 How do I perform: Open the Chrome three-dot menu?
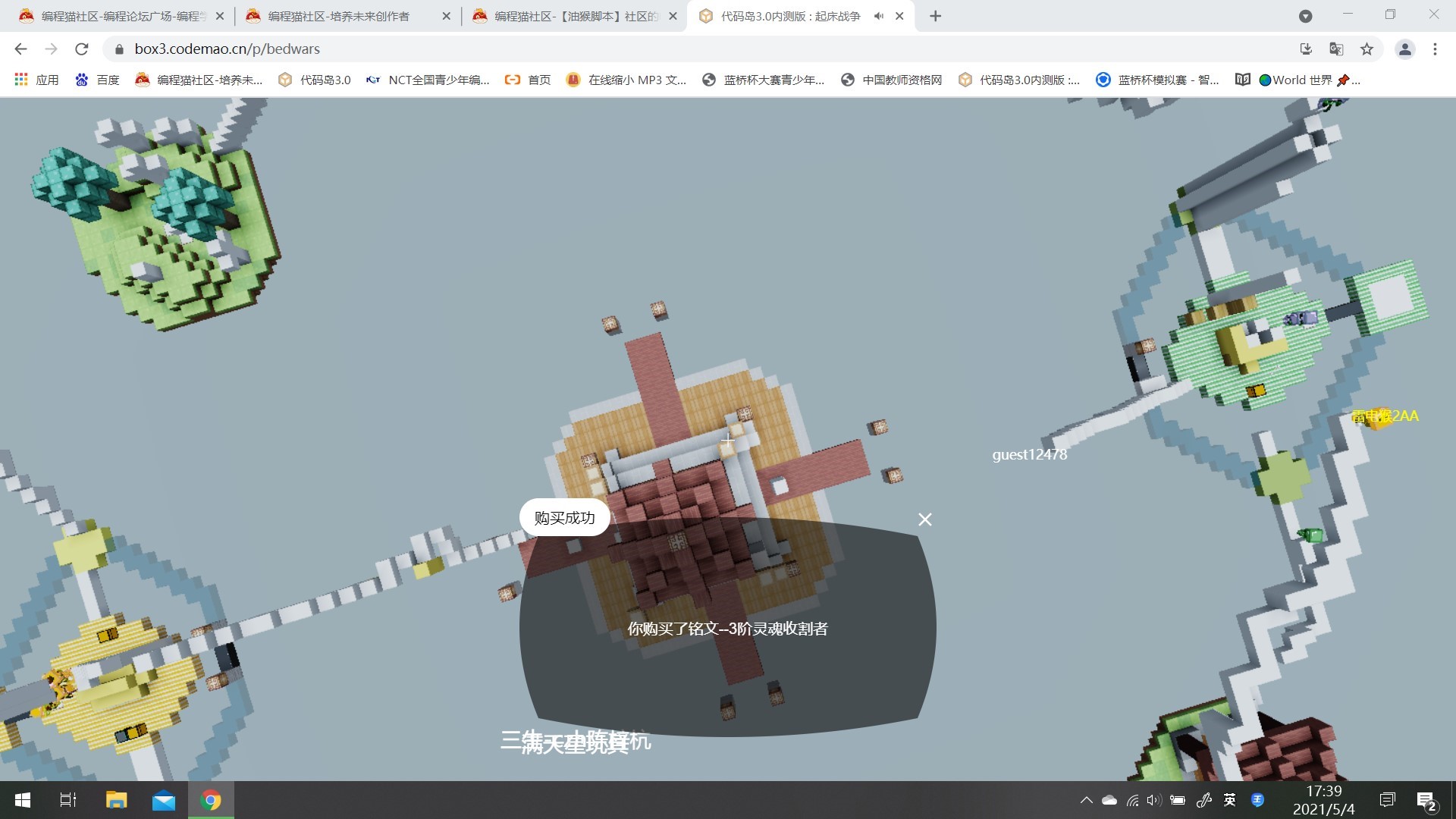coord(1435,49)
